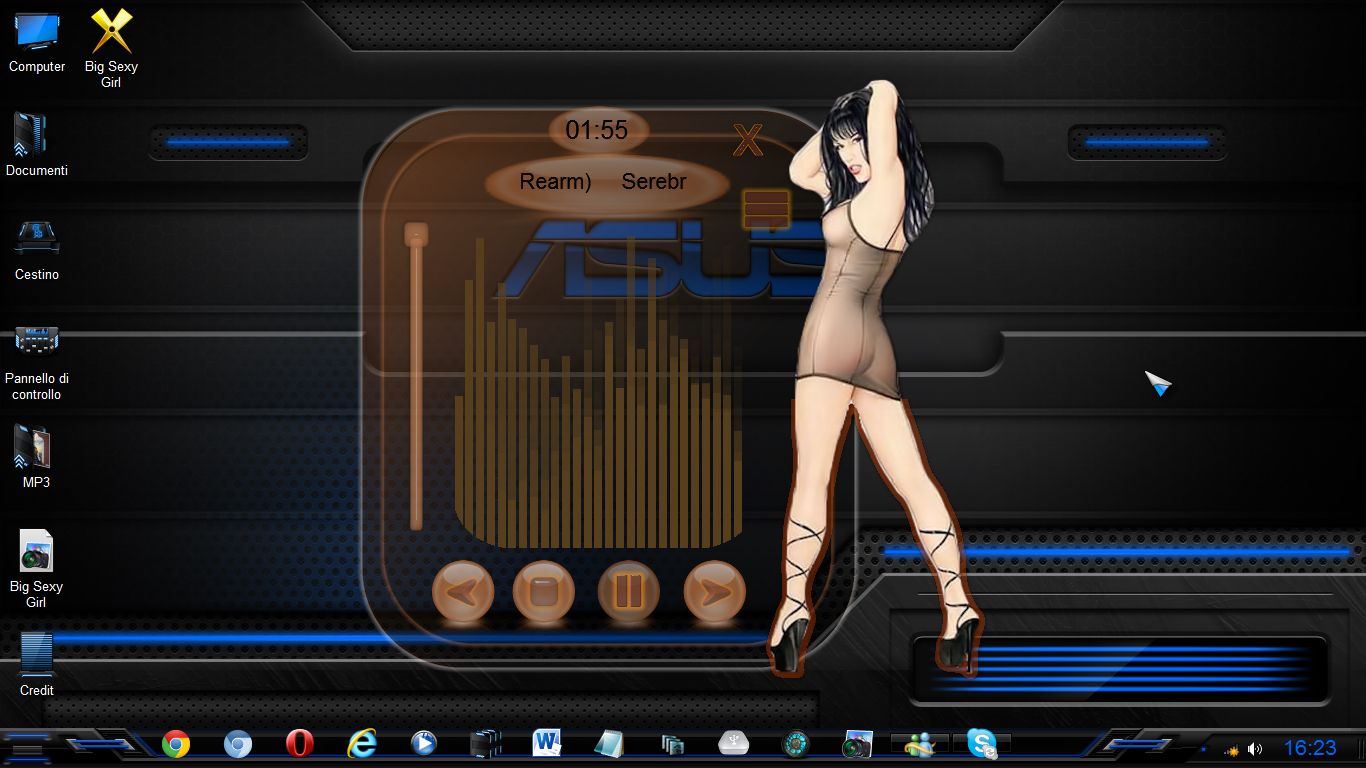Image resolution: width=1366 pixels, height=768 pixels.
Task: Open Skype from the taskbar
Action: 981,744
